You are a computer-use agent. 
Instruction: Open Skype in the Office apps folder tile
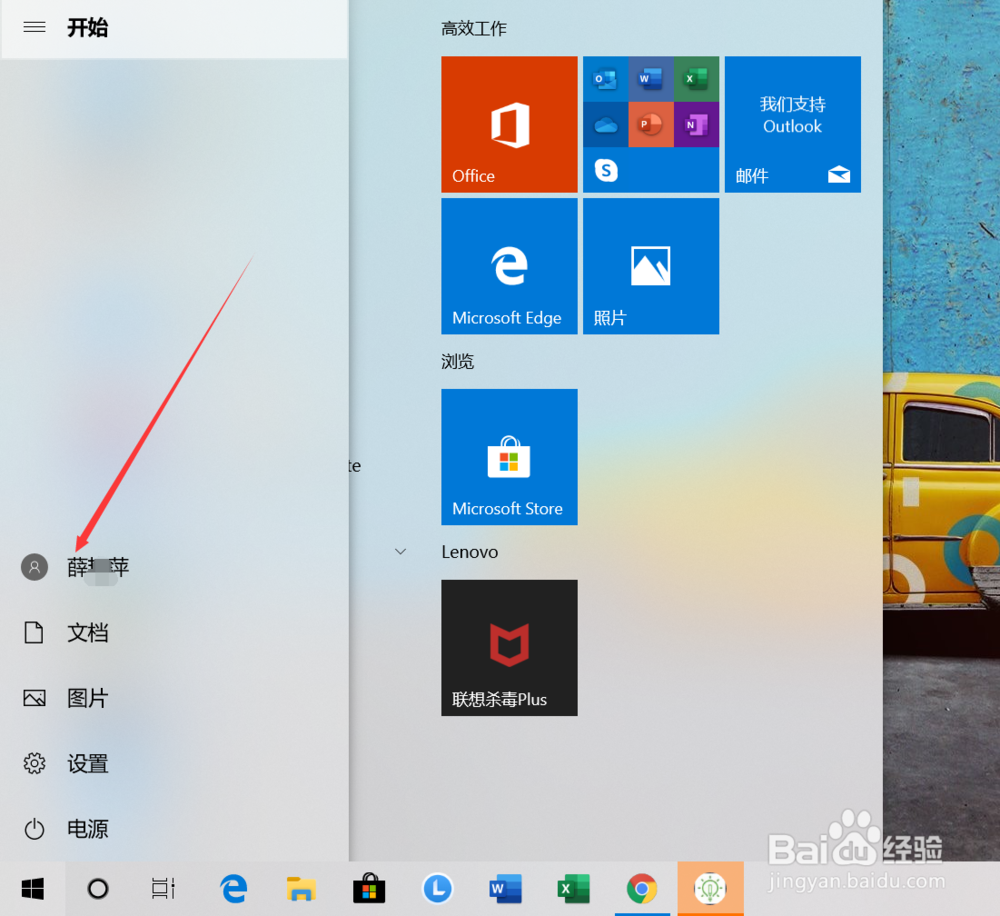(606, 170)
